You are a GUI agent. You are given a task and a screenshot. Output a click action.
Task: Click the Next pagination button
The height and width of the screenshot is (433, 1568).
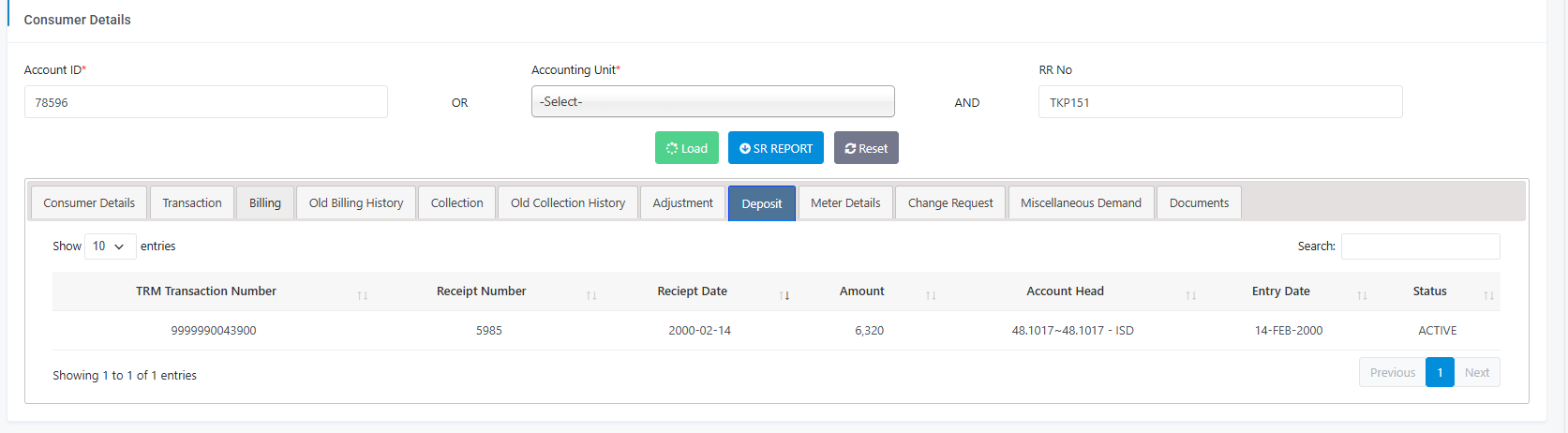point(1476,373)
